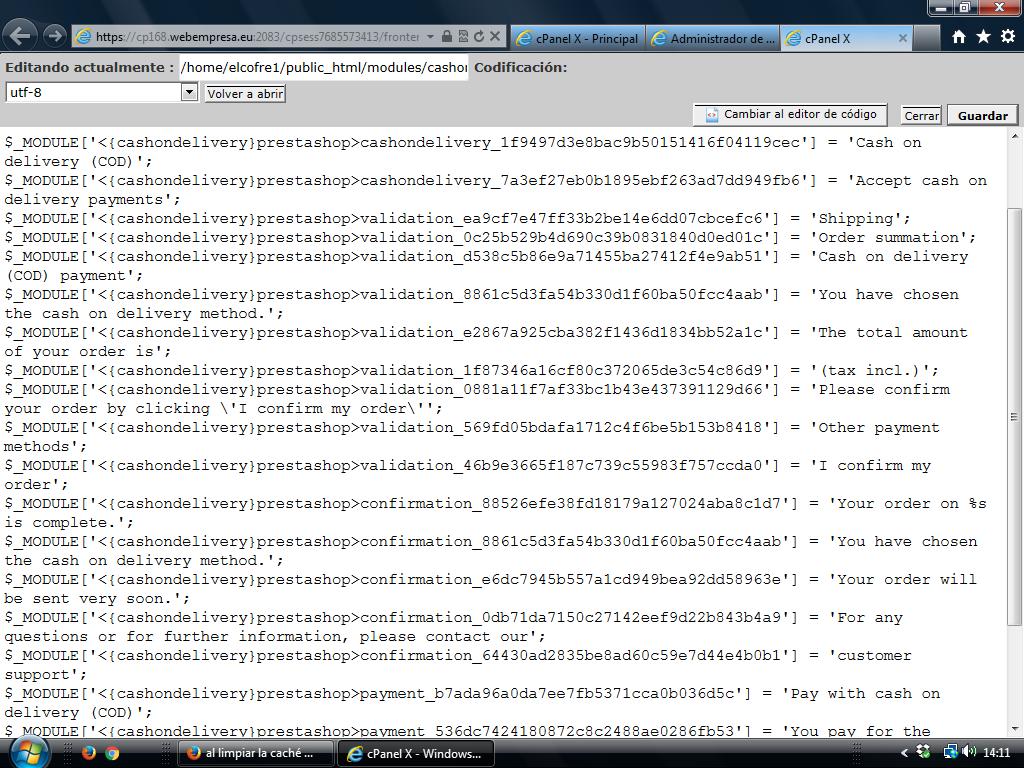Viewport: 1024px width, 768px height.
Task: Close the active cPanel X tab
Action: tap(903, 39)
